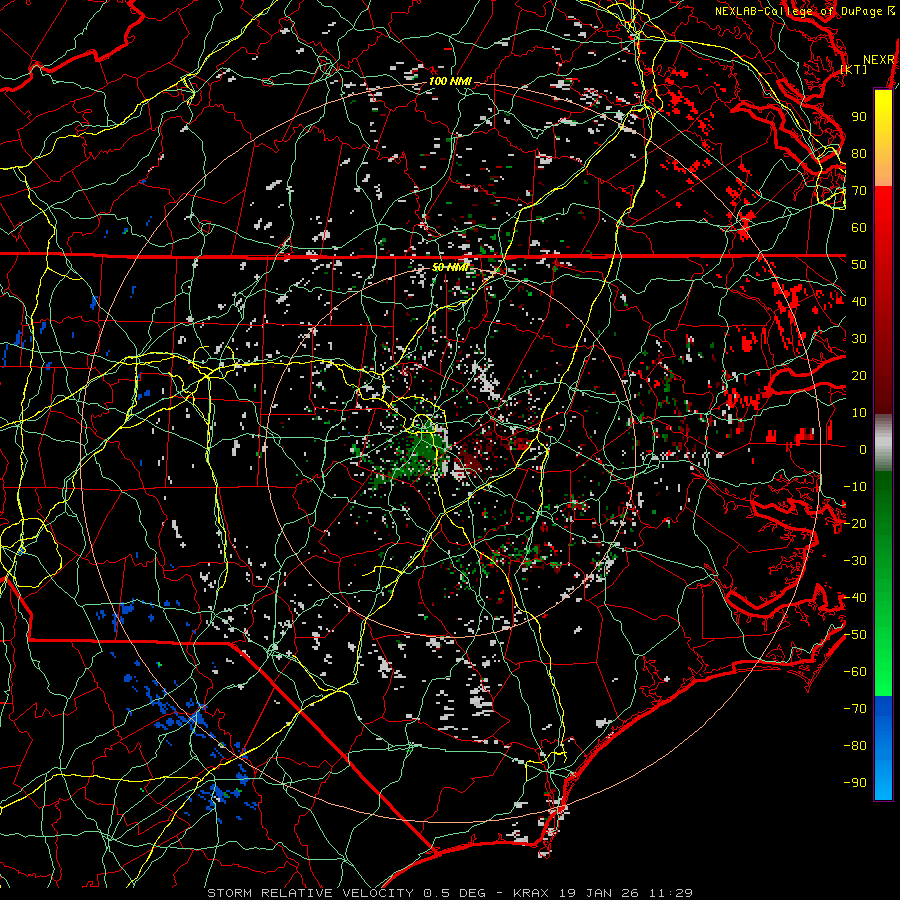900x900 pixels.
Task: Click the '-90' value on the velocity scale
Action: 855,783
